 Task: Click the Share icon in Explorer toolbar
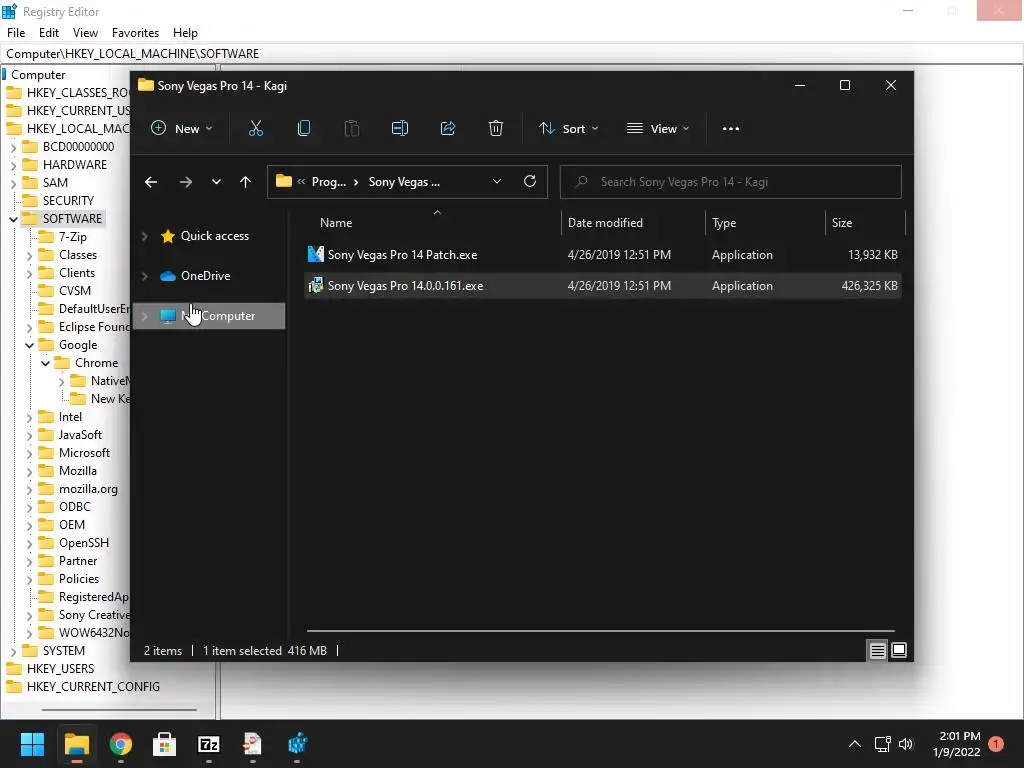point(448,129)
